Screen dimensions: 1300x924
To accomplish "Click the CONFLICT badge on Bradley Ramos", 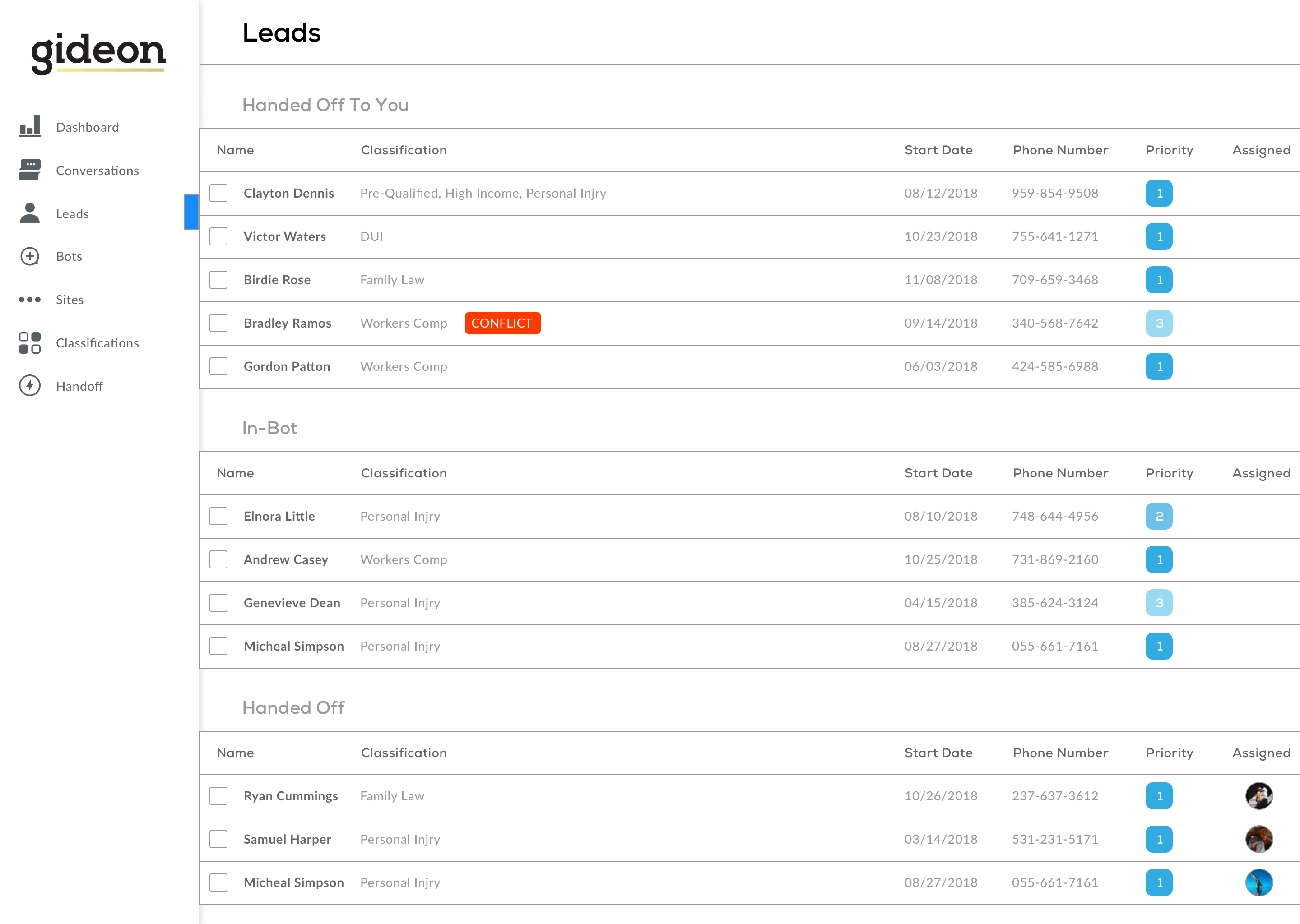I will pos(502,323).
